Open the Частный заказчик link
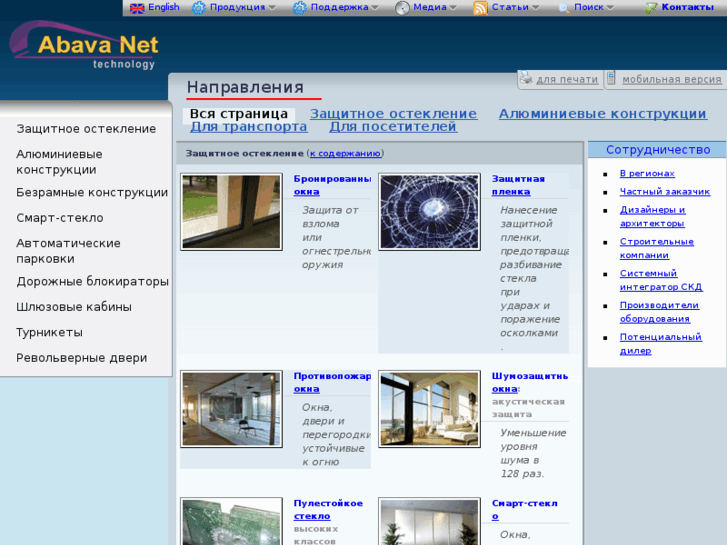 point(665,192)
